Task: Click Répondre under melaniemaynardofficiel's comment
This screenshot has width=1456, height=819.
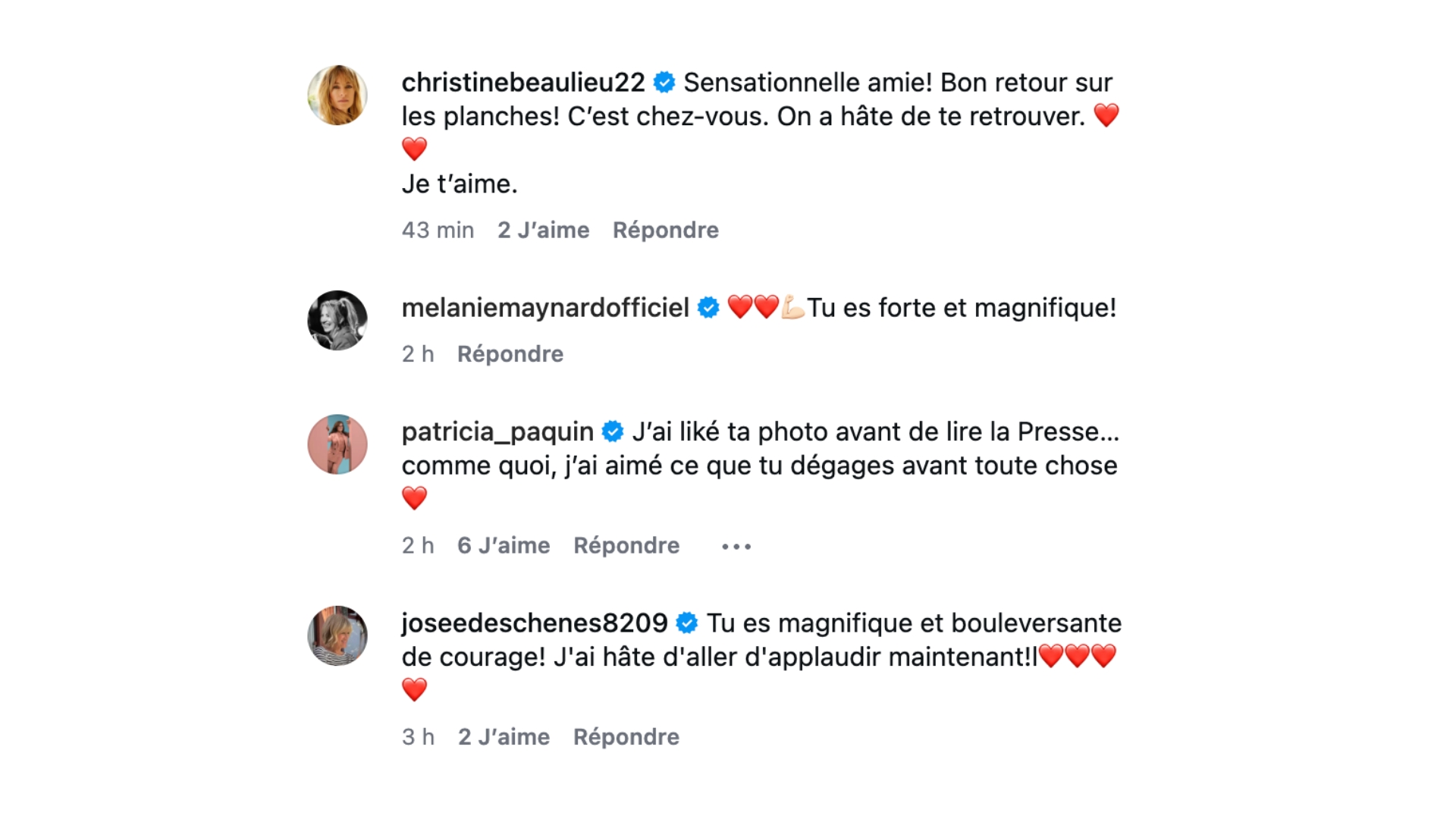Action: pos(510,354)
